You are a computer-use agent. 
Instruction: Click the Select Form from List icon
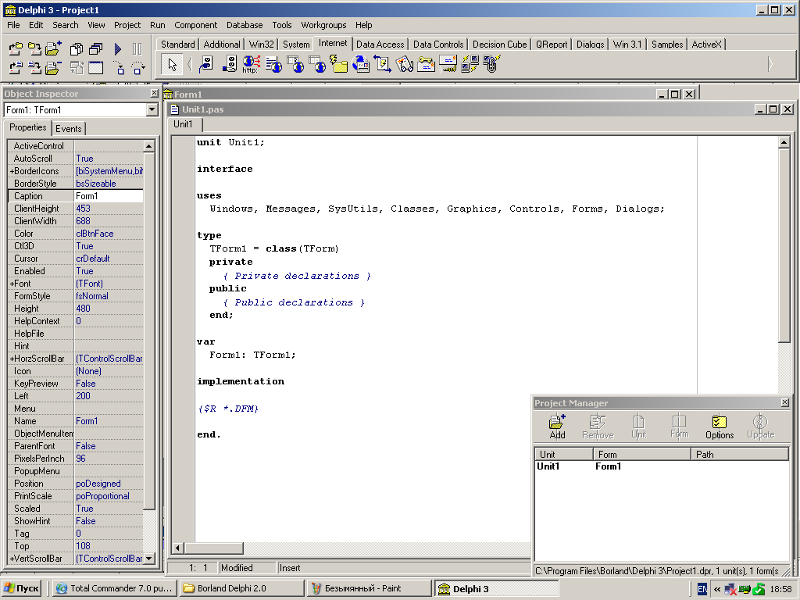pos(95,49)
